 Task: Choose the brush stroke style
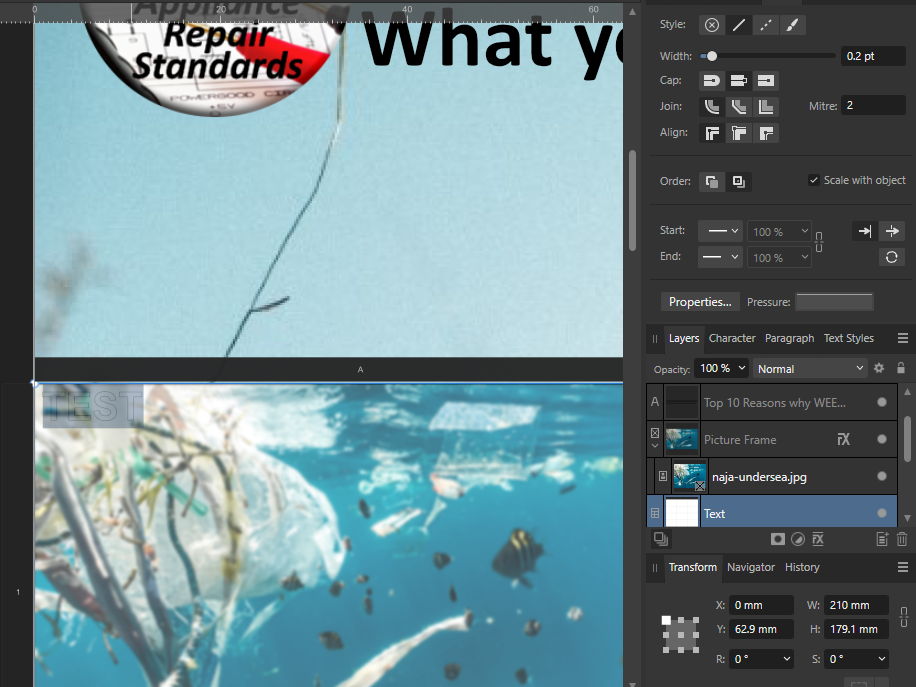792,24
